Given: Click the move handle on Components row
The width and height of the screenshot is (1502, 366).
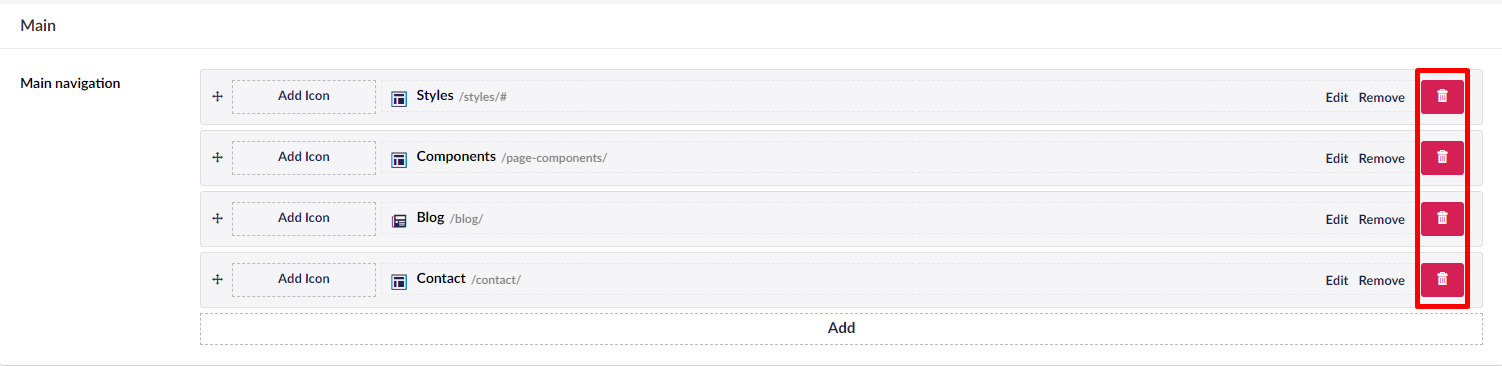Looking at the screenshot, I should [217, 158].
